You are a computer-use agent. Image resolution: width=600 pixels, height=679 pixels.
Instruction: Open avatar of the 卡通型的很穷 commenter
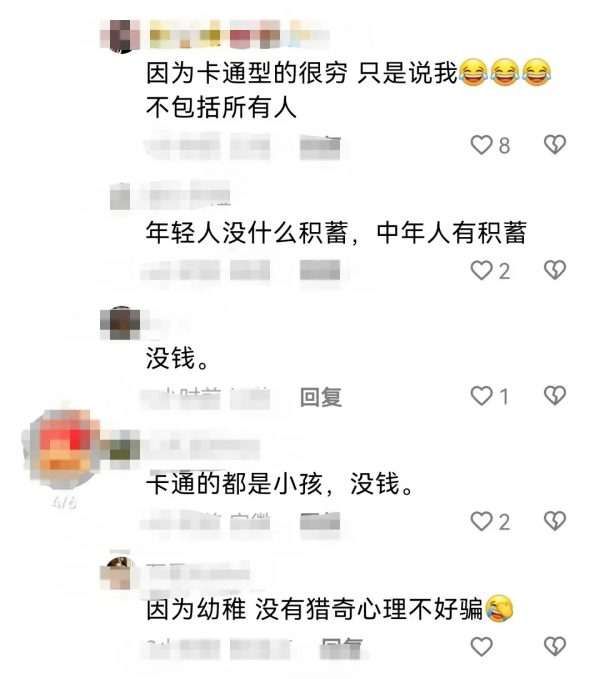(x=121, y=36)
